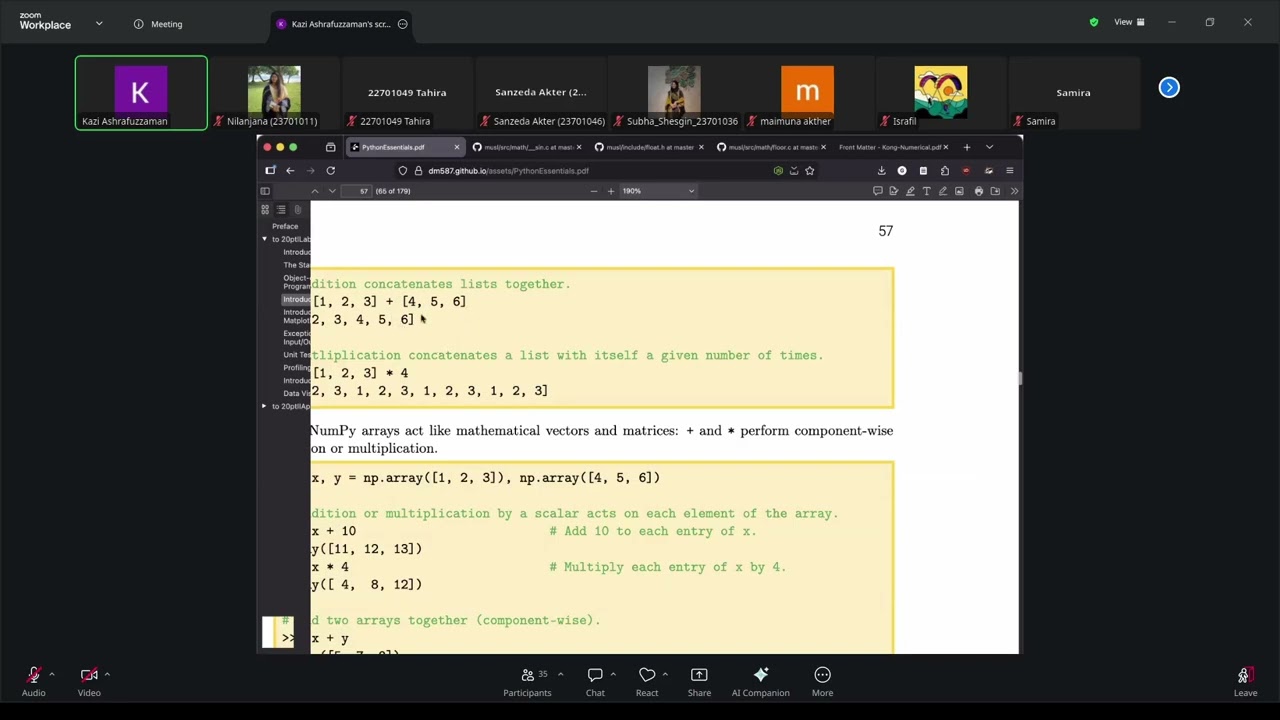Click the address bar URL
Viewport: 1280px width, 720px height.
click(x=508, y=171)
